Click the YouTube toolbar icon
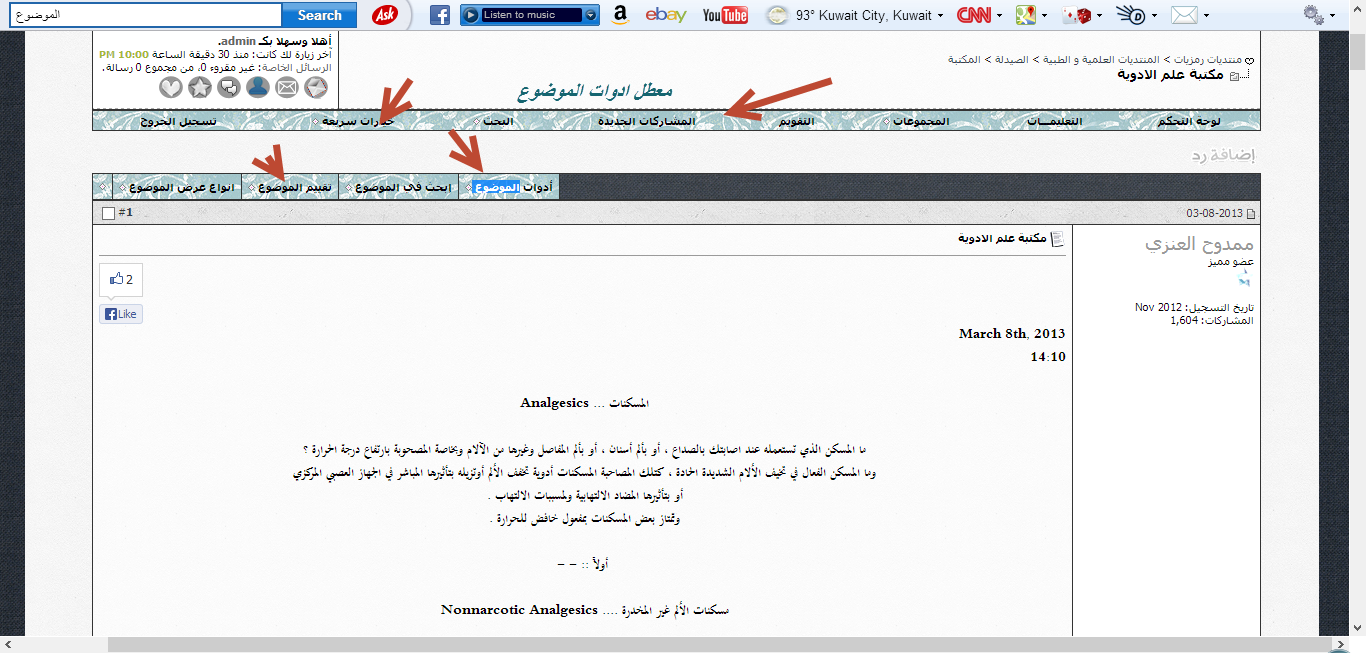Screen dimensions: 1366x653 coord(725,15)
